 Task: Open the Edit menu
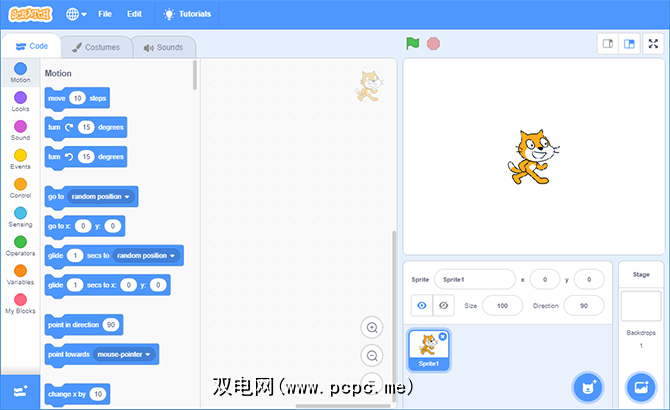pos(134,14)
